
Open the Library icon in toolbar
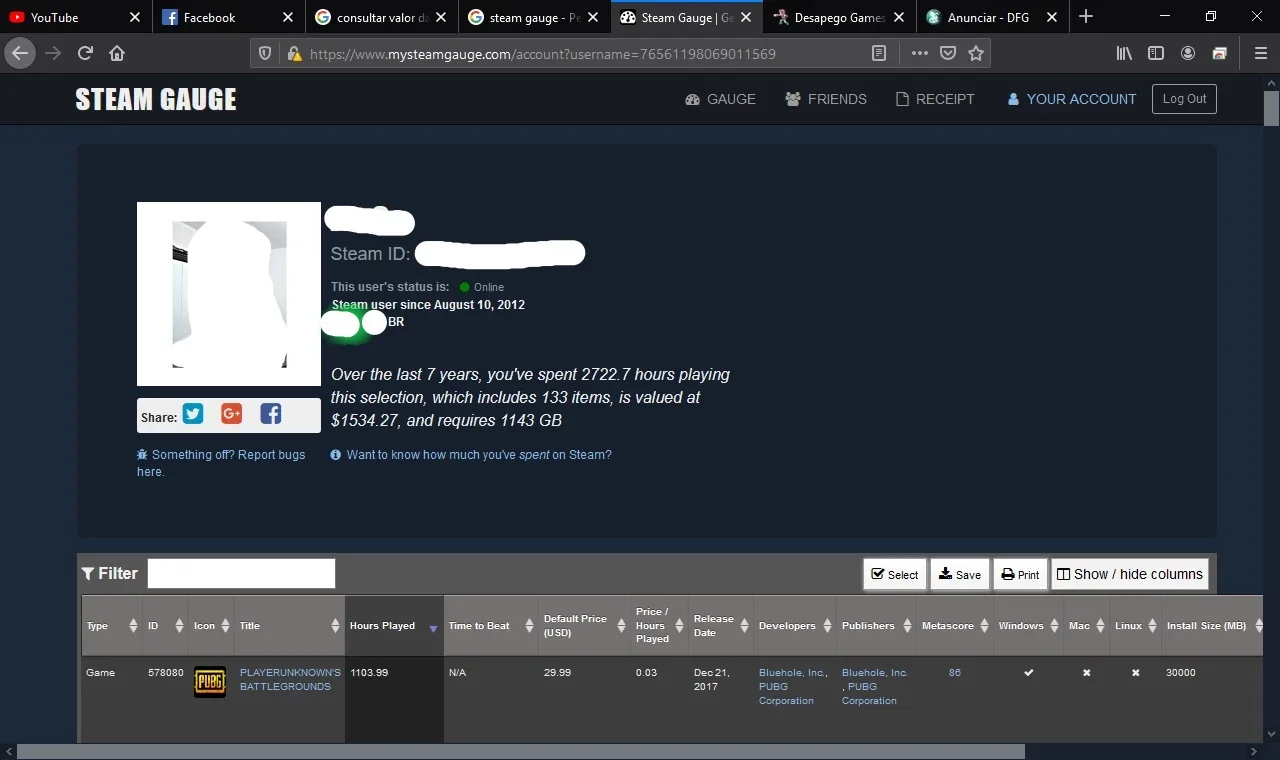1124,53
